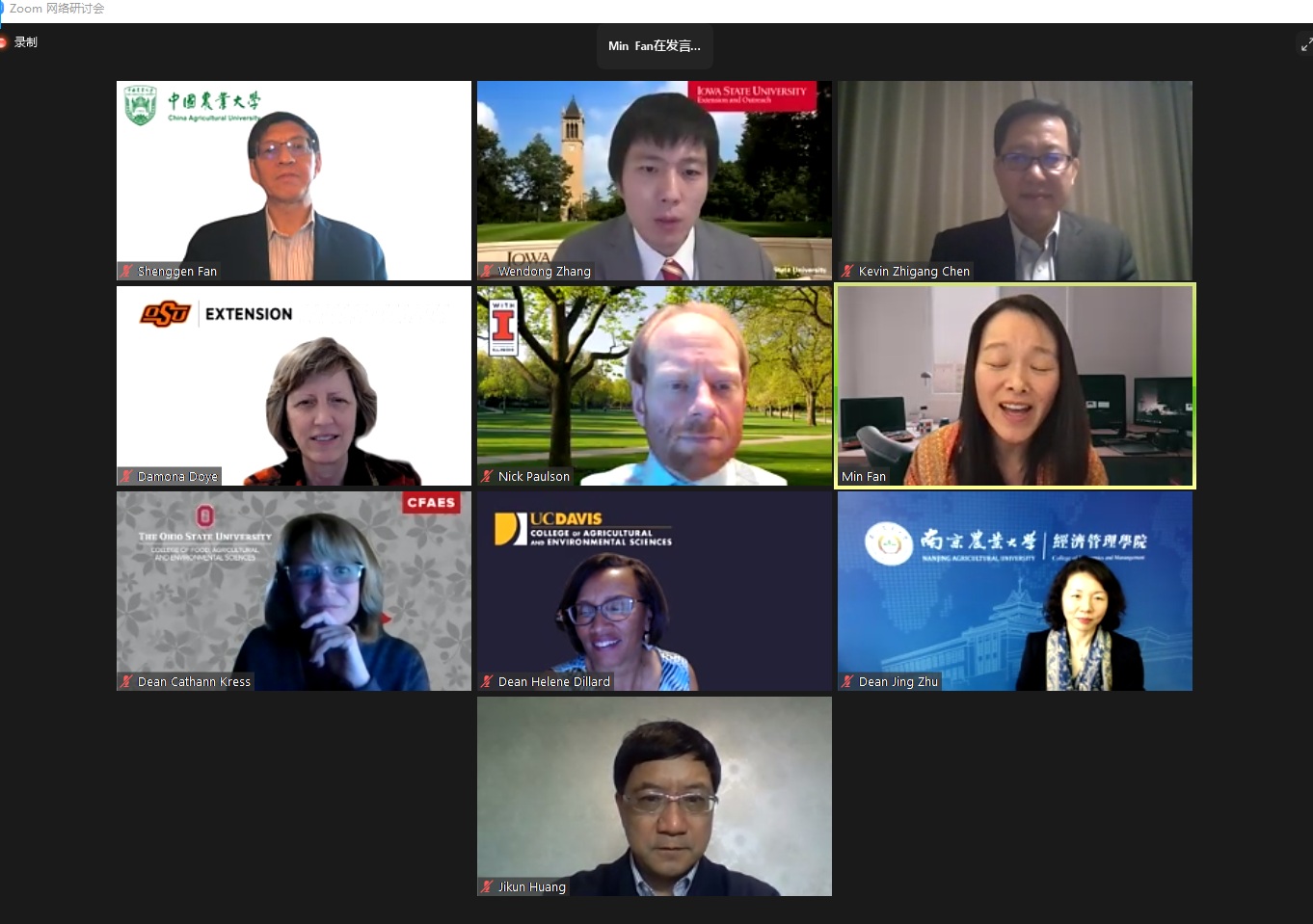The width and height of the screenshot is (1313, 924).
Task: Click the muted mic icon beside Wendong Zhang
Action: coord(487,271)
